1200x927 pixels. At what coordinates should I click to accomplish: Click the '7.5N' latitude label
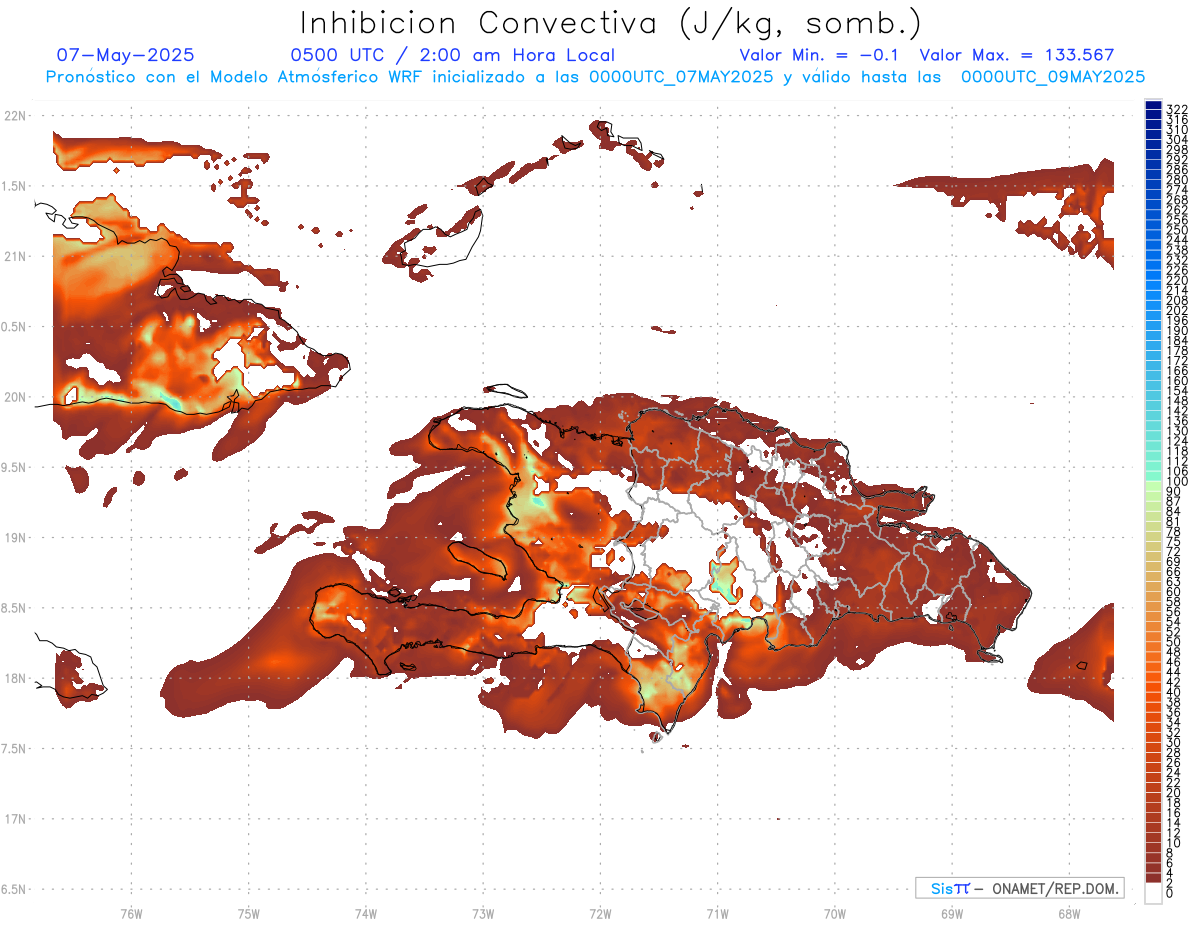click(x=14, y=748)
